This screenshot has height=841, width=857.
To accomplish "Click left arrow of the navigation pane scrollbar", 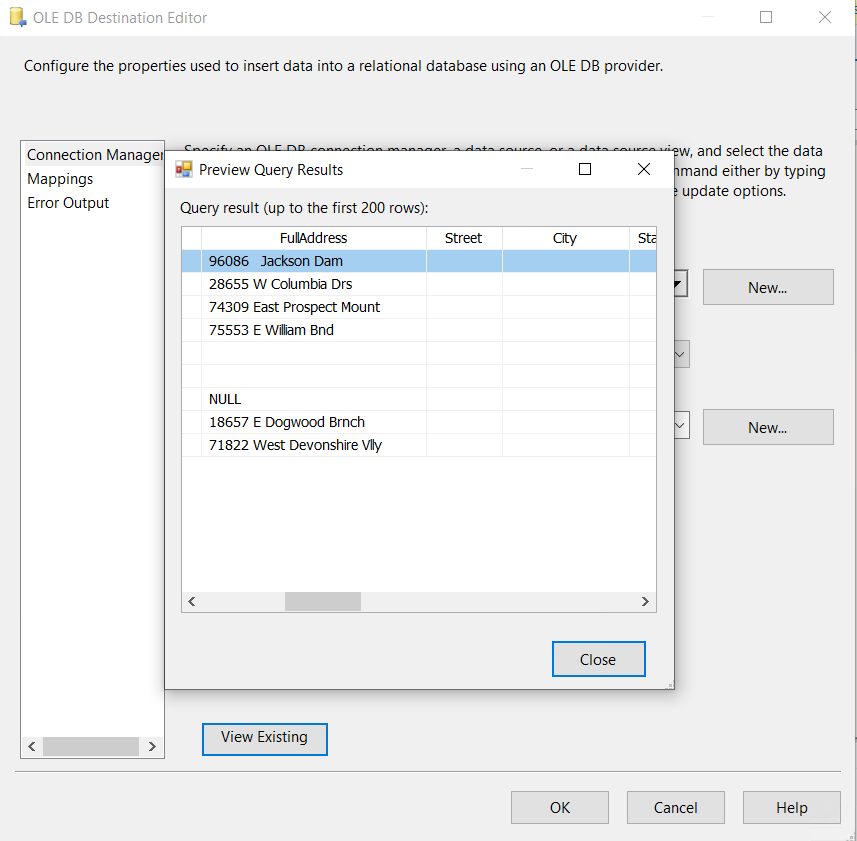I will (x=31, y=746).
